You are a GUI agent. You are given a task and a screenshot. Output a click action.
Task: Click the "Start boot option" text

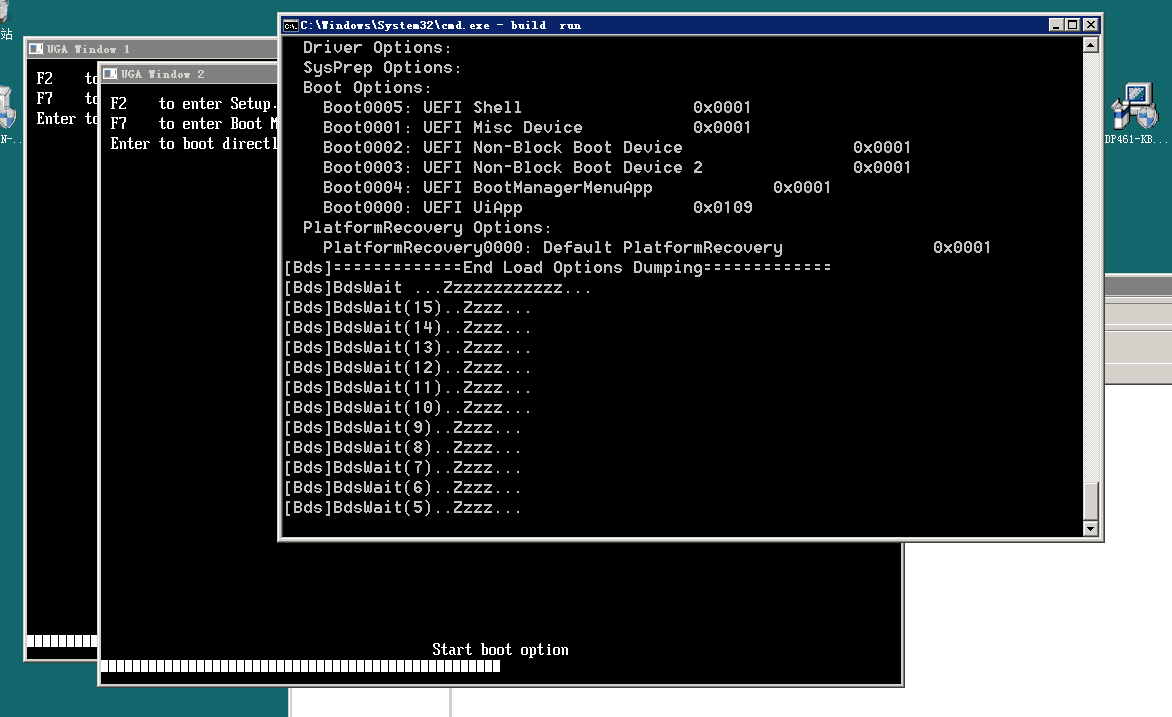click(500, 650)
